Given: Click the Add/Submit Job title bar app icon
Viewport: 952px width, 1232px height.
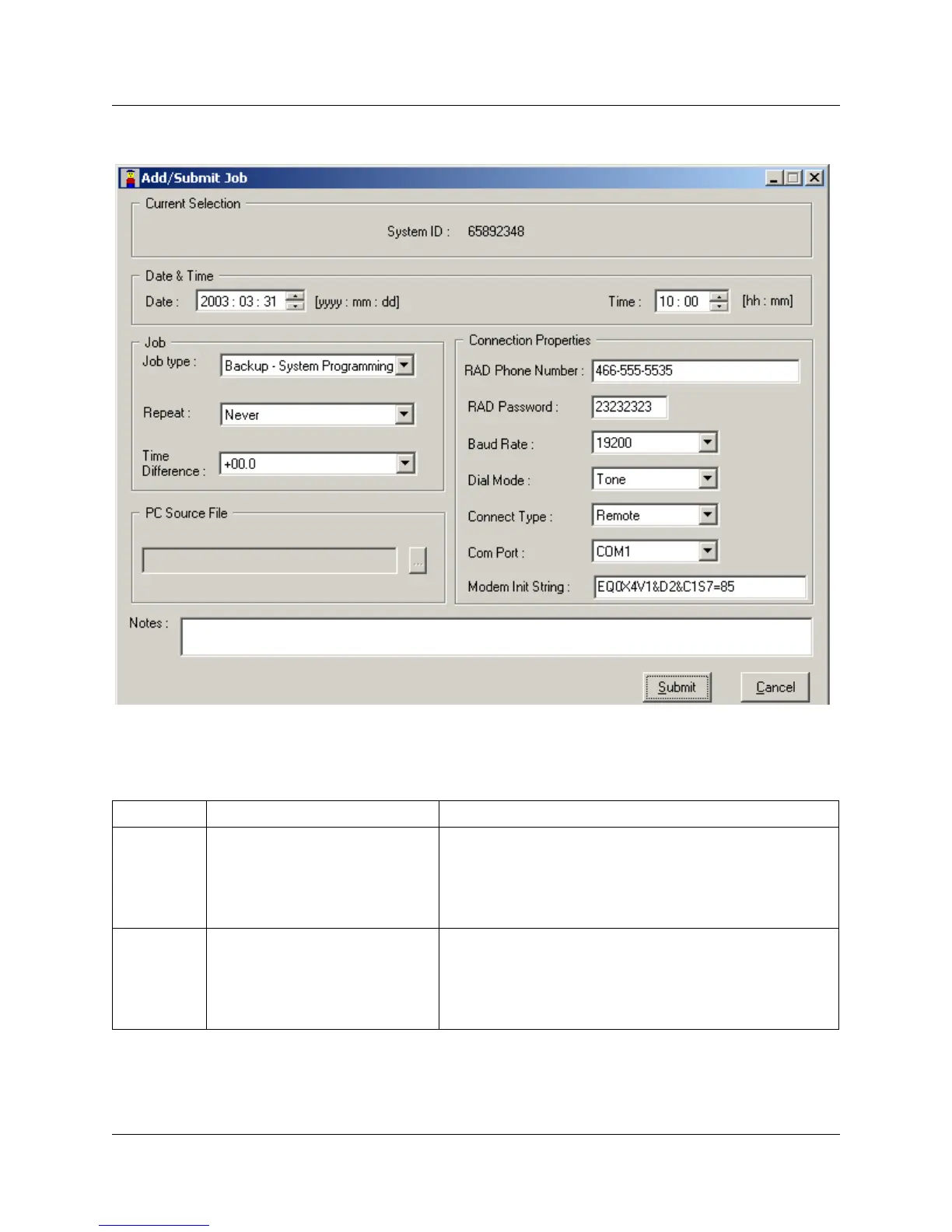Looking at the screenshot, I should click(x=130, y=177).
